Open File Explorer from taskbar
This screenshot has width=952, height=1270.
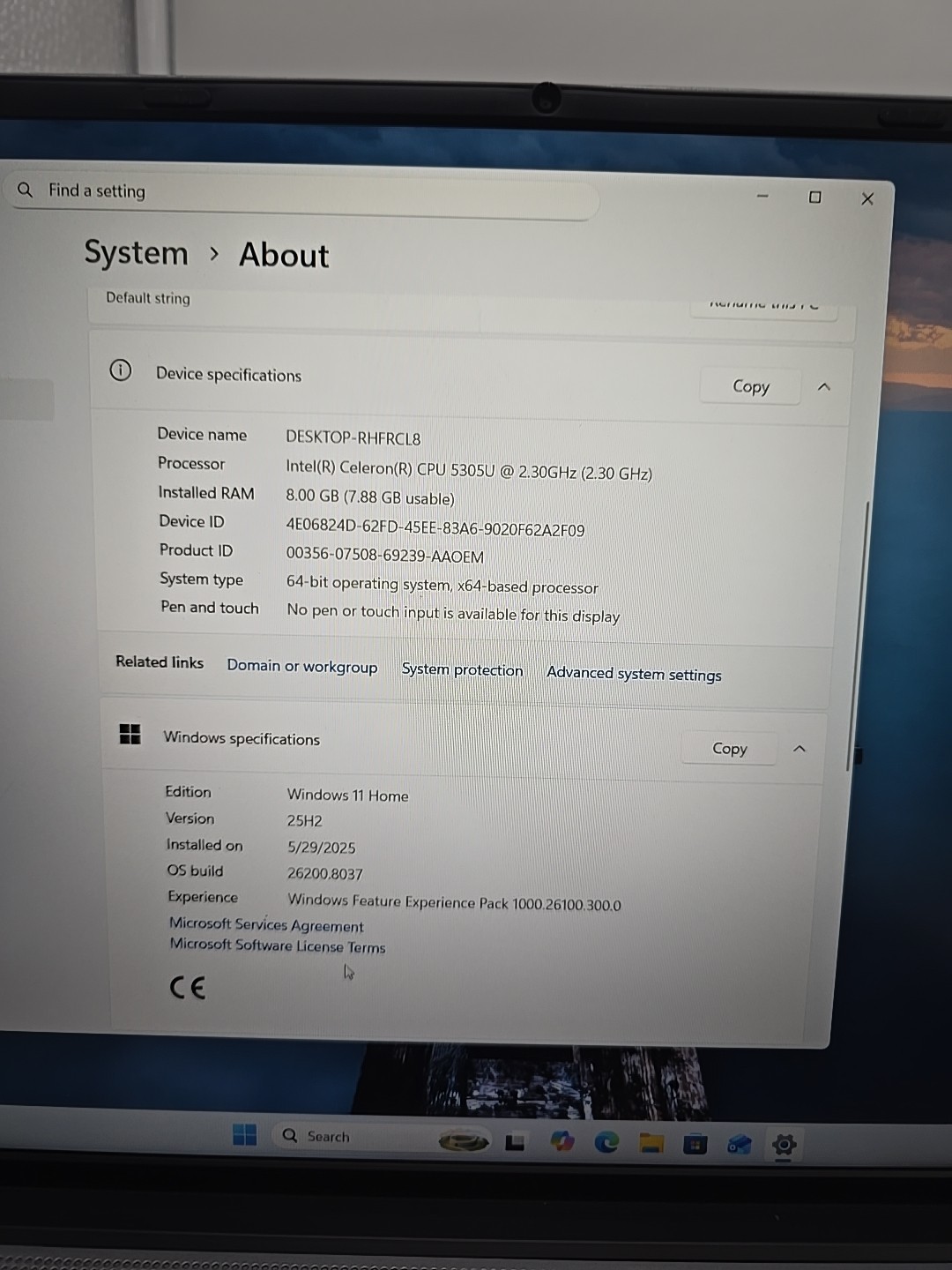[x=651, y=1144]
